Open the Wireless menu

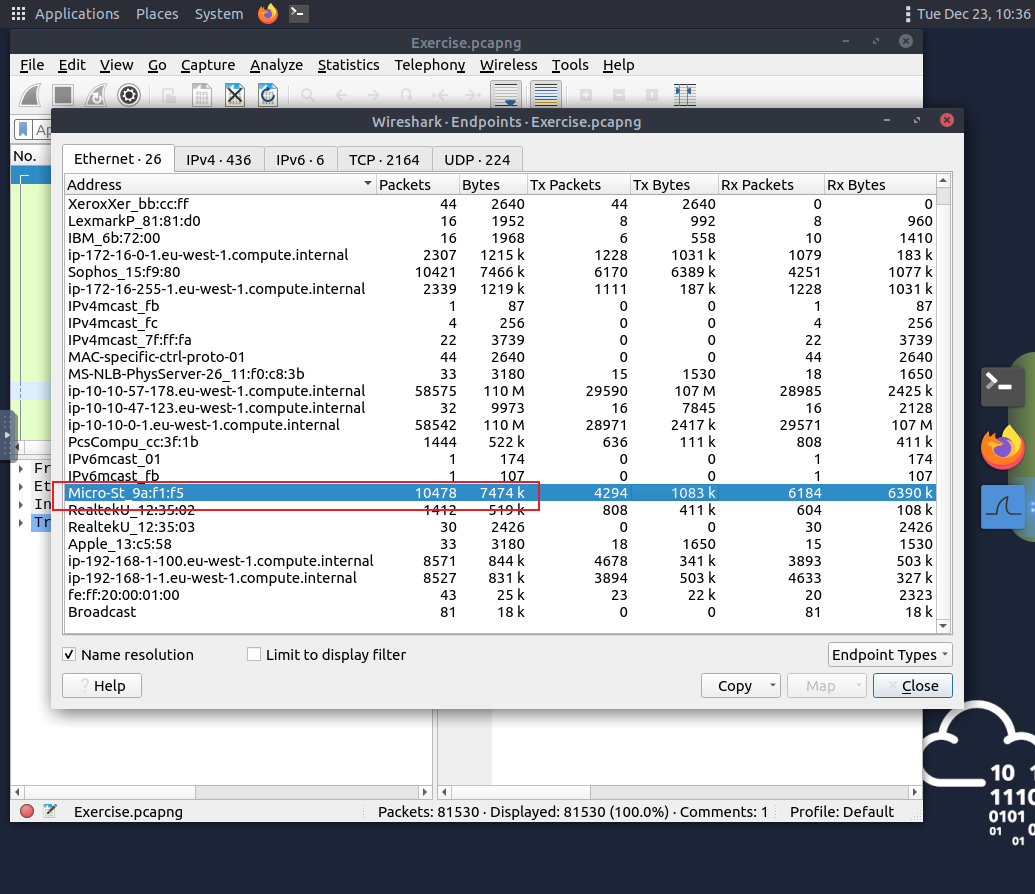tap(508, 65)
